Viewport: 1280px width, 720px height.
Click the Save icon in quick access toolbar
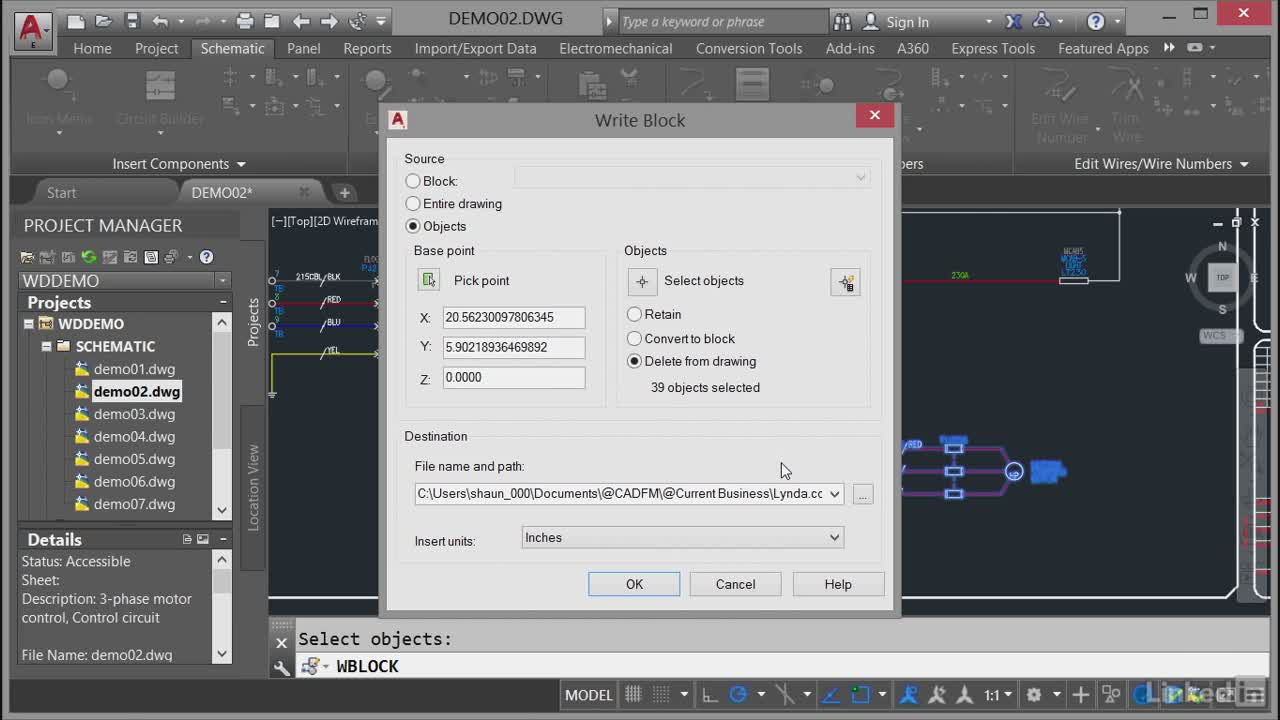[x=133, y=21]
